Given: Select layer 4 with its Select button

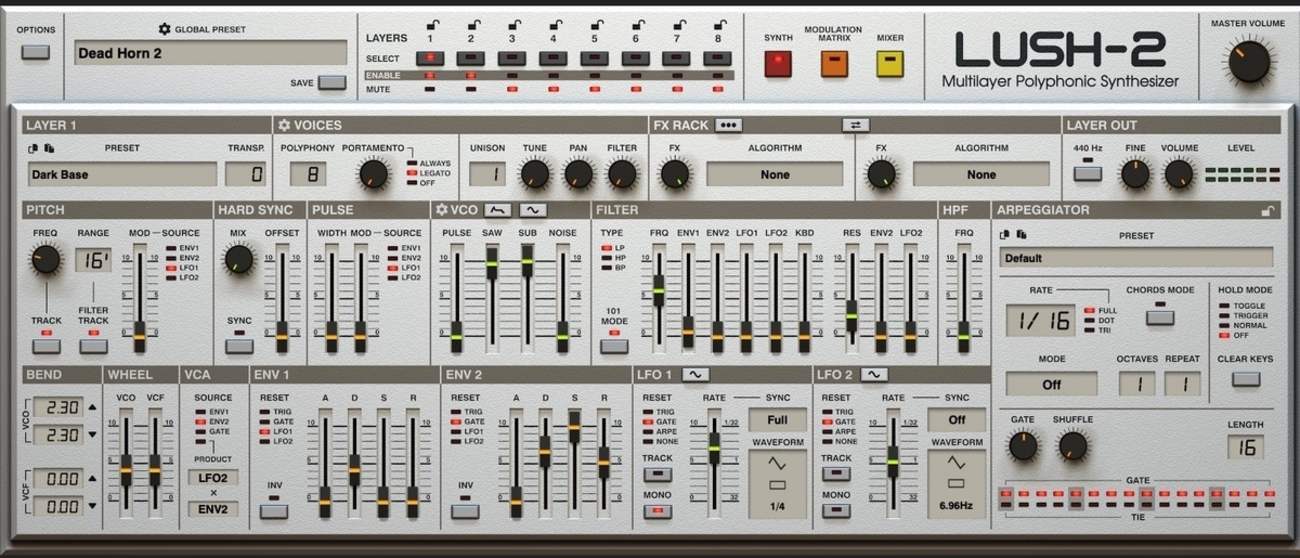Looking at the screenshot, I should (554, 59).
